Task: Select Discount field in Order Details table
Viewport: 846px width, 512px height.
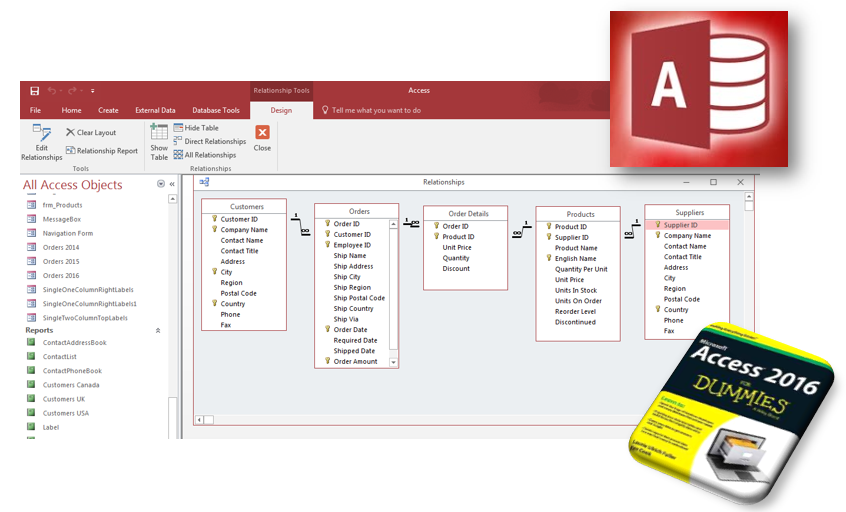Action: click(456, 268)
